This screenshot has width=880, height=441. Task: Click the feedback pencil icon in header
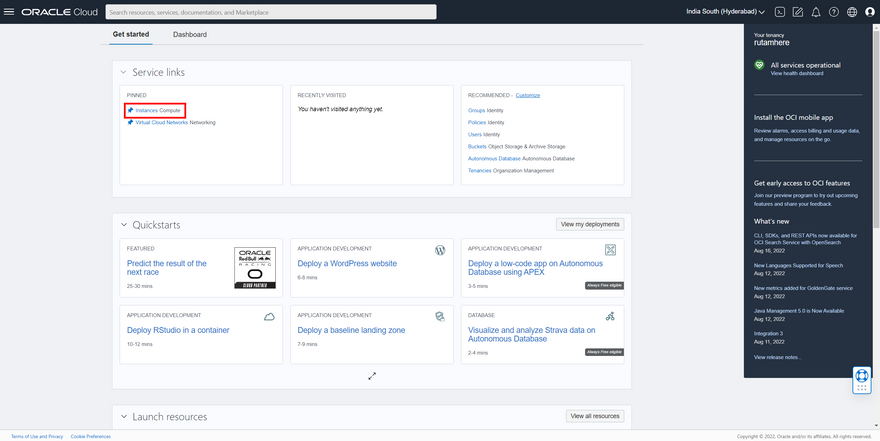point(798,12)
